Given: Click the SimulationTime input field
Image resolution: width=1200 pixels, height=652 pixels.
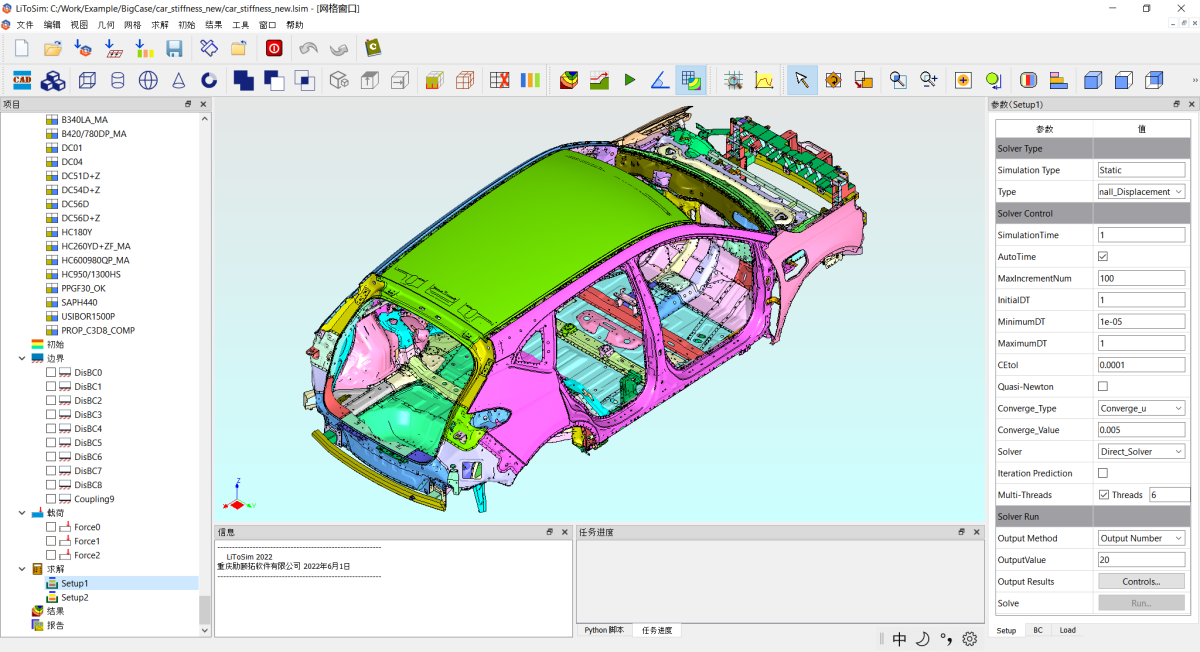Looking at the screenshot, I should (1141, 235).
